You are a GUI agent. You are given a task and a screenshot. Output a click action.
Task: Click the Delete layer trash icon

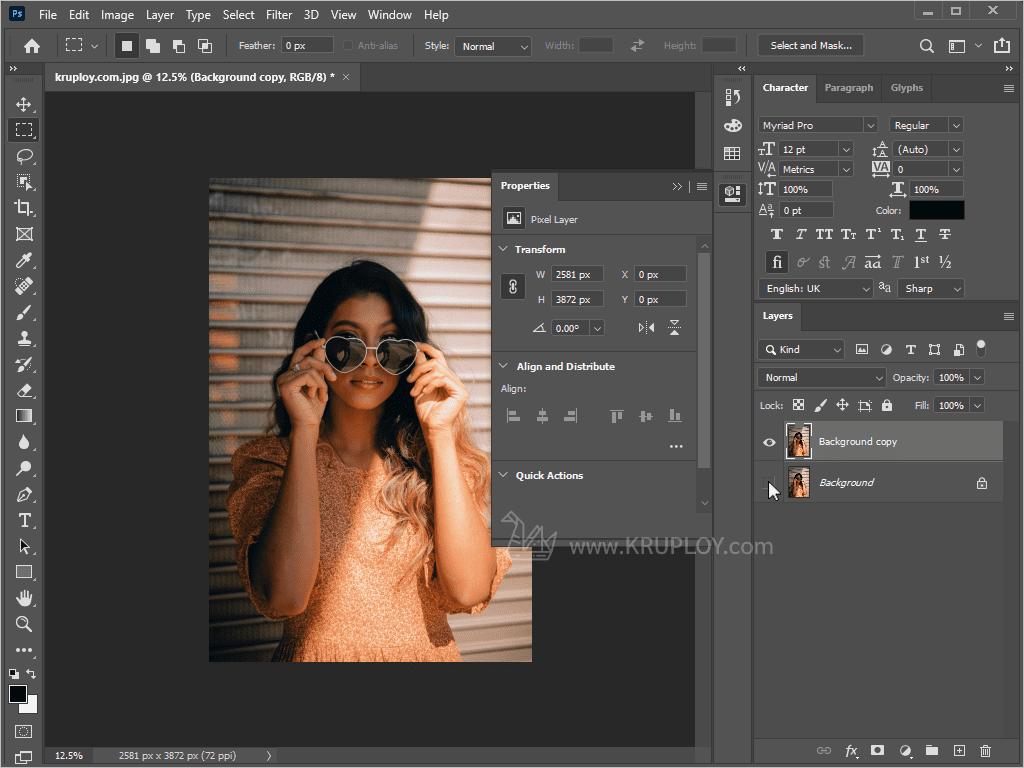(x=985, y=751)
